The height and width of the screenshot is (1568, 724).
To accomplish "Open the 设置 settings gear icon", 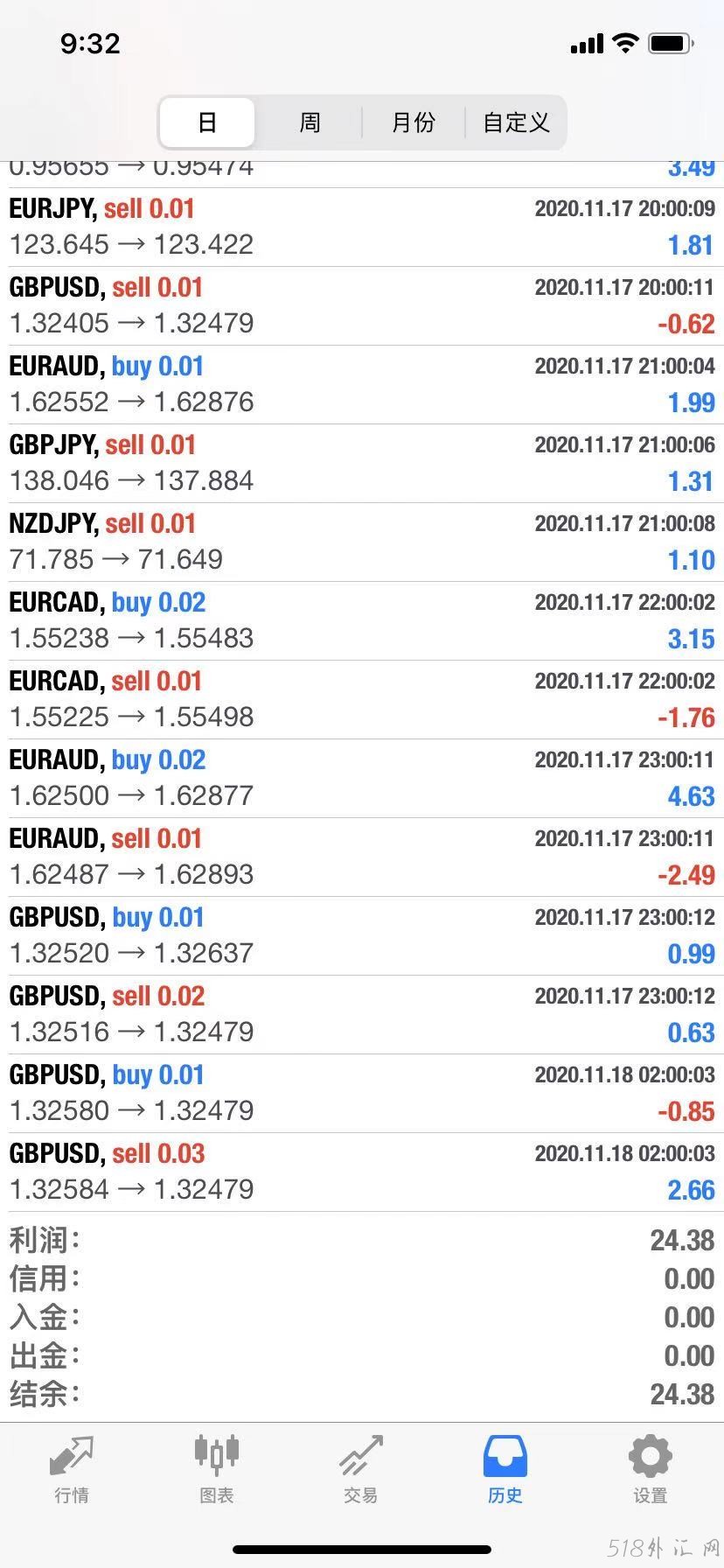I will [651, 1456].
